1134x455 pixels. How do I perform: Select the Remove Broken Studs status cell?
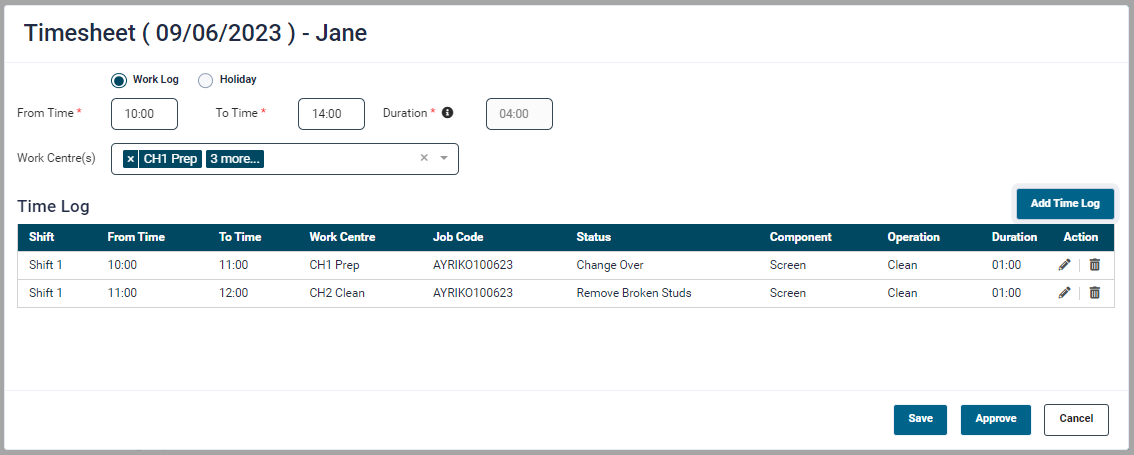click(x=633, y=293)
